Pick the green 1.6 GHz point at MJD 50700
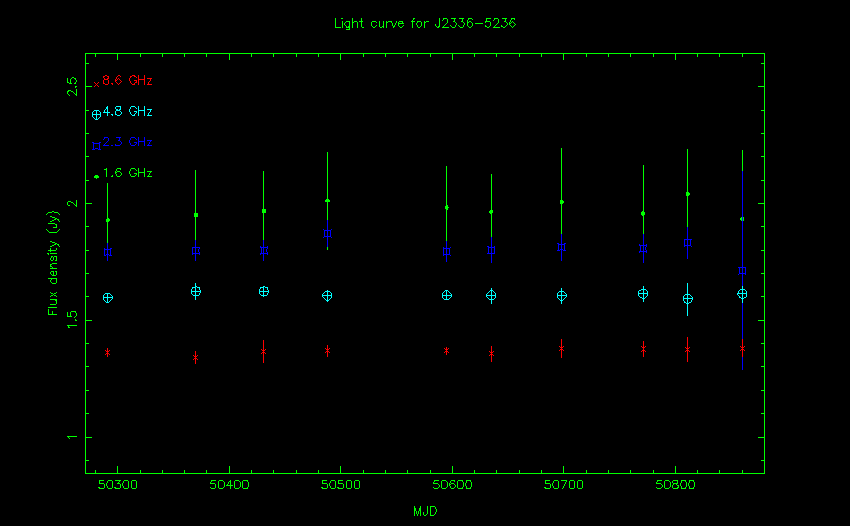The height and width of the screenshot is (526, 850). [x=562, y=202]
